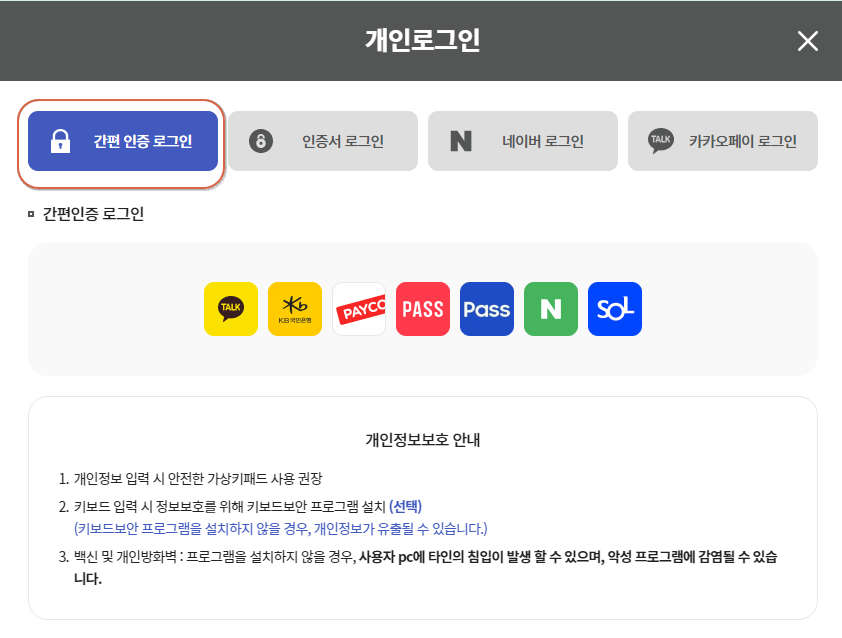The width and height of the screenshot is (842, 638).
Task: Choose the blue Samsung Pass icon
Action: 487,309
